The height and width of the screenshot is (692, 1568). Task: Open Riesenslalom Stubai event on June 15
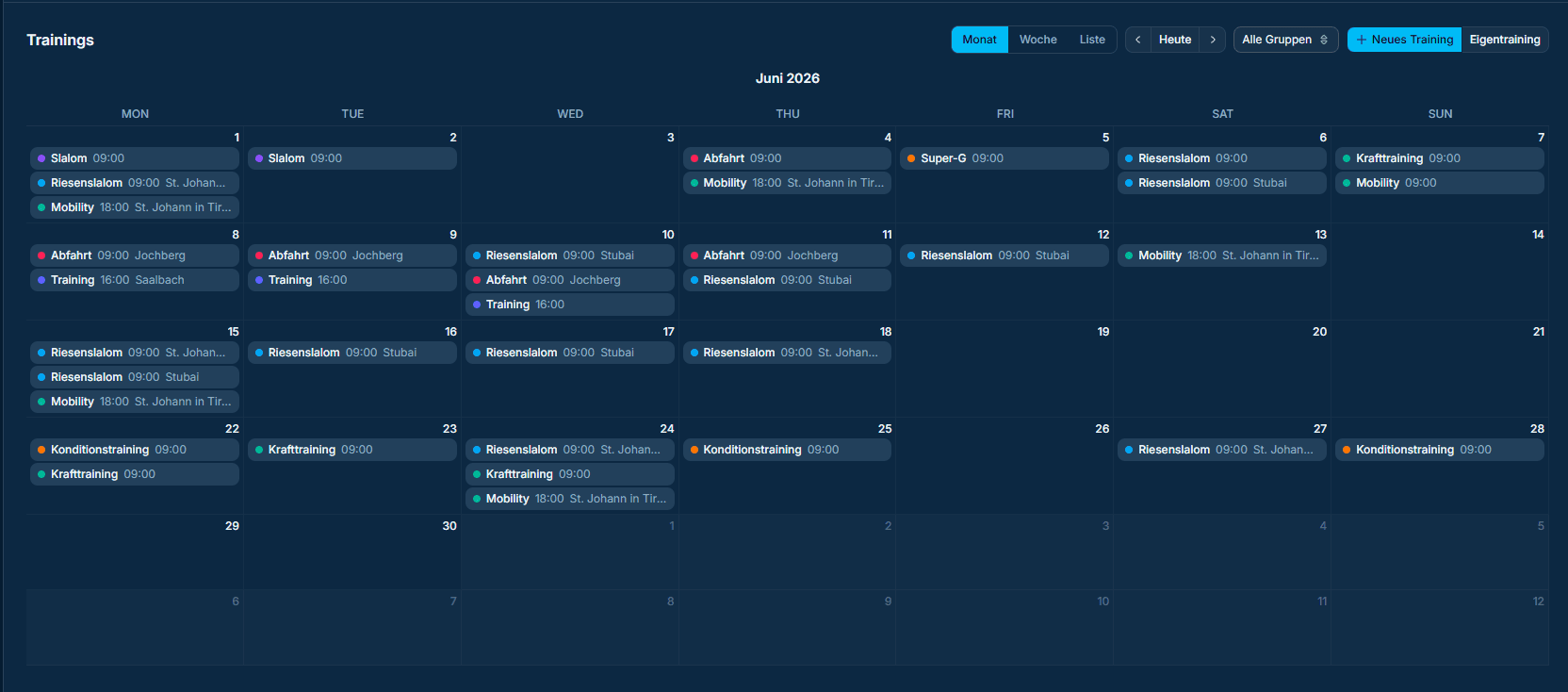135,377
